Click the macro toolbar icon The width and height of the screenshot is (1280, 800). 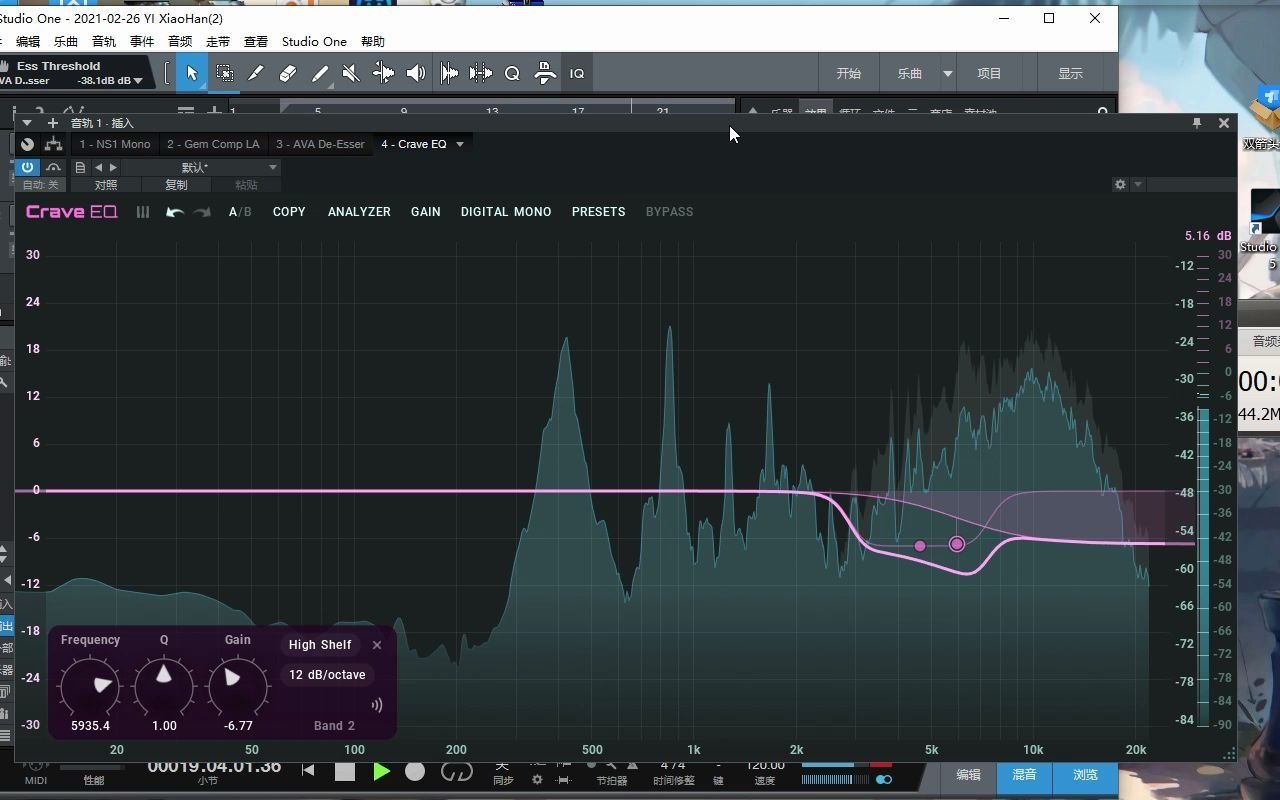pyautogui.click(x=545, y=73)
